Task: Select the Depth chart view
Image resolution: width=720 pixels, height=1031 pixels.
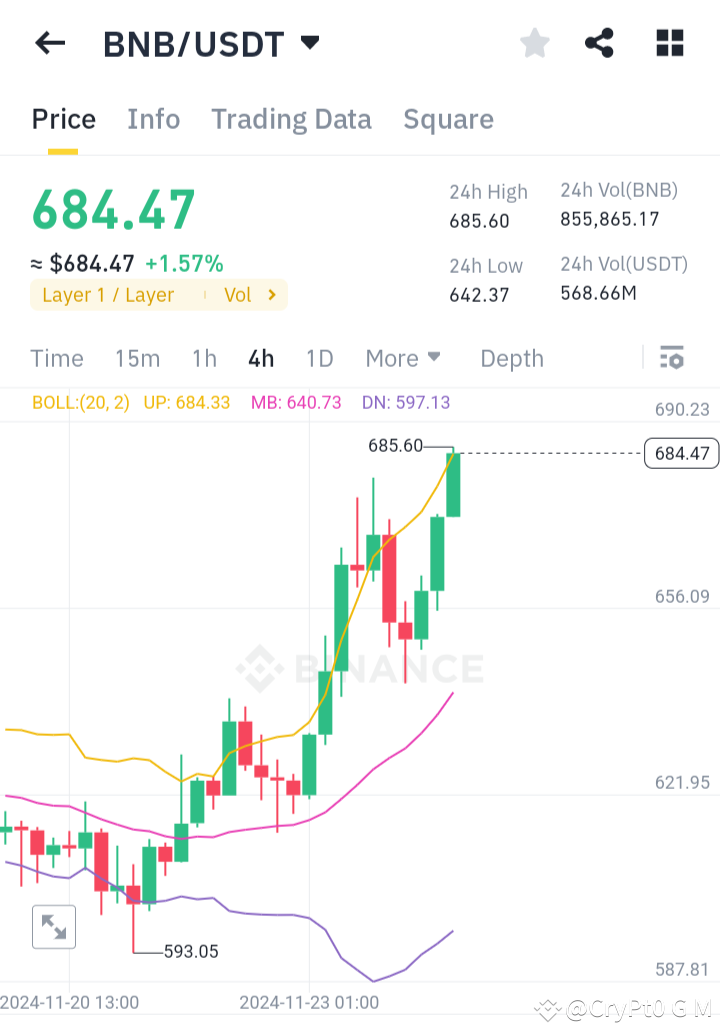Action: (x=511, y=357)
